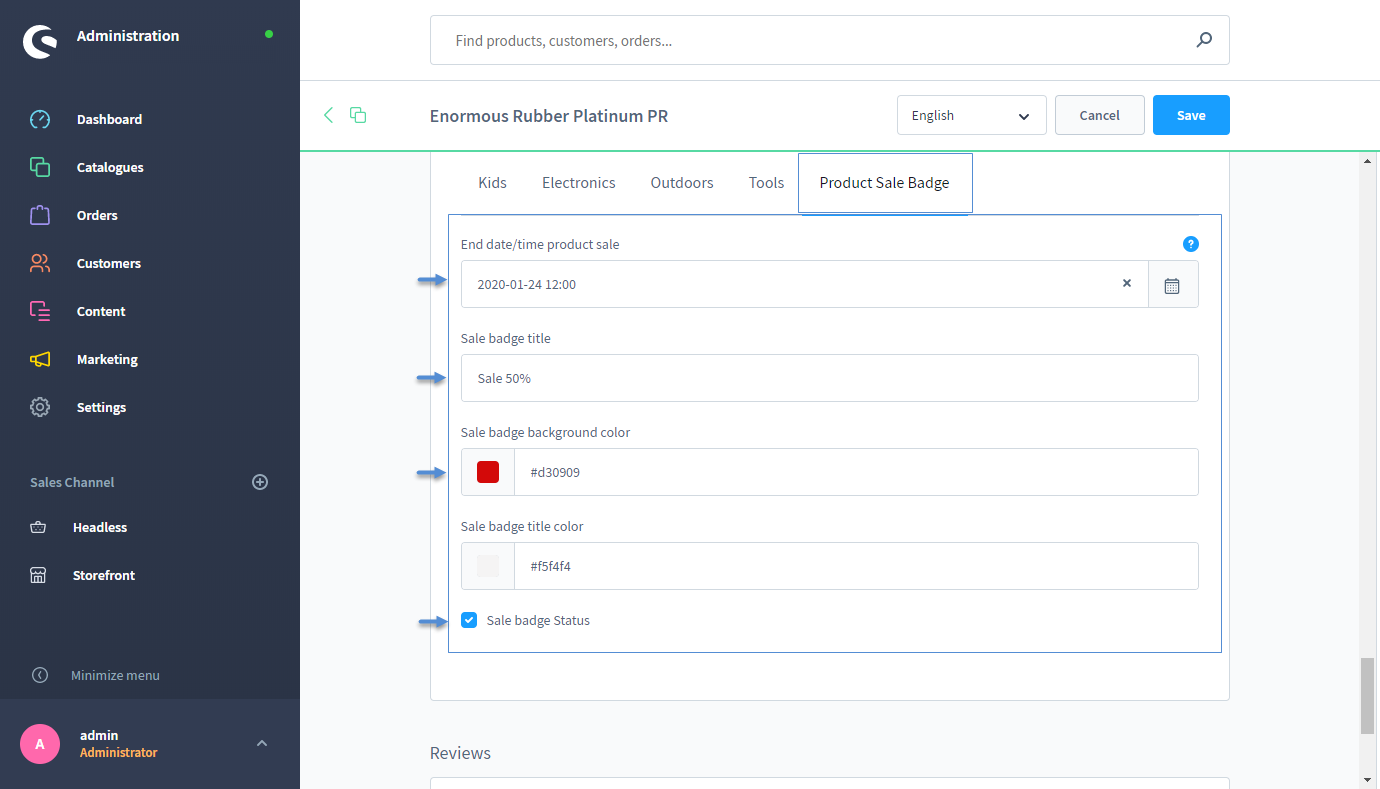This screenshot has width=1380, height=789.
Task: Toggle the Sale badge Status checkbox
Action: (469, 620)
